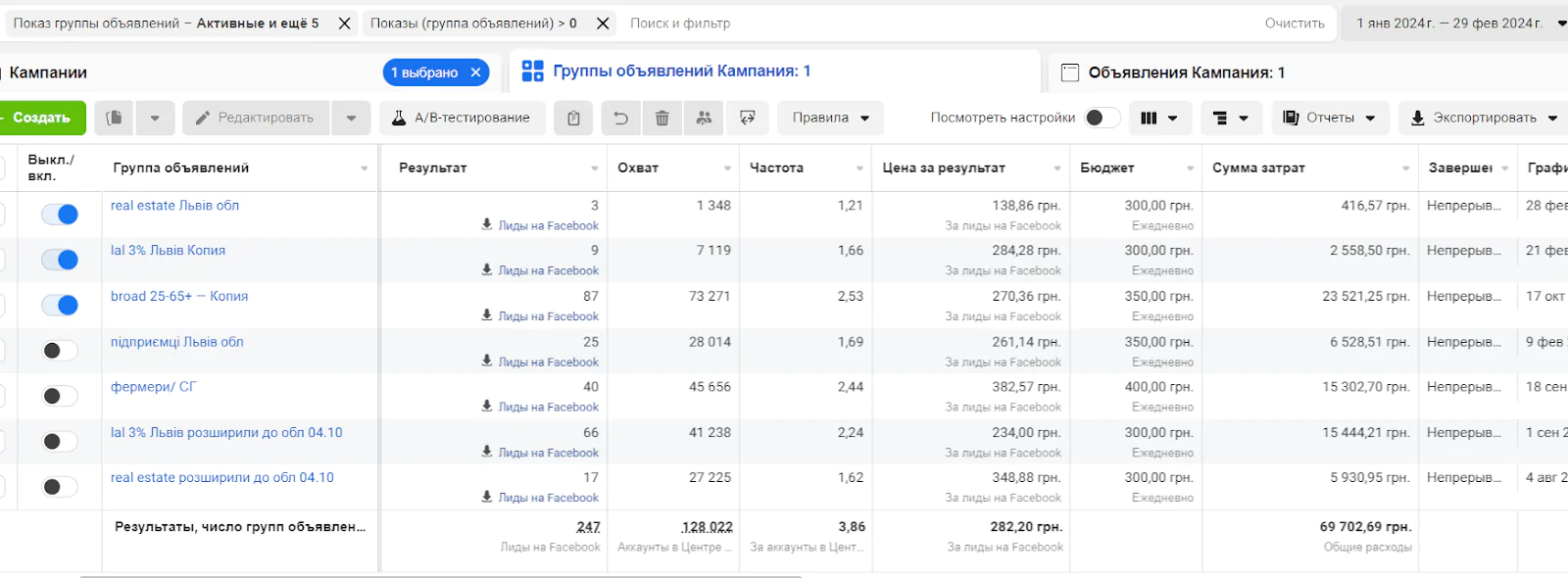
Task: Click the total 247 results value
Action: tap(588, 527)
